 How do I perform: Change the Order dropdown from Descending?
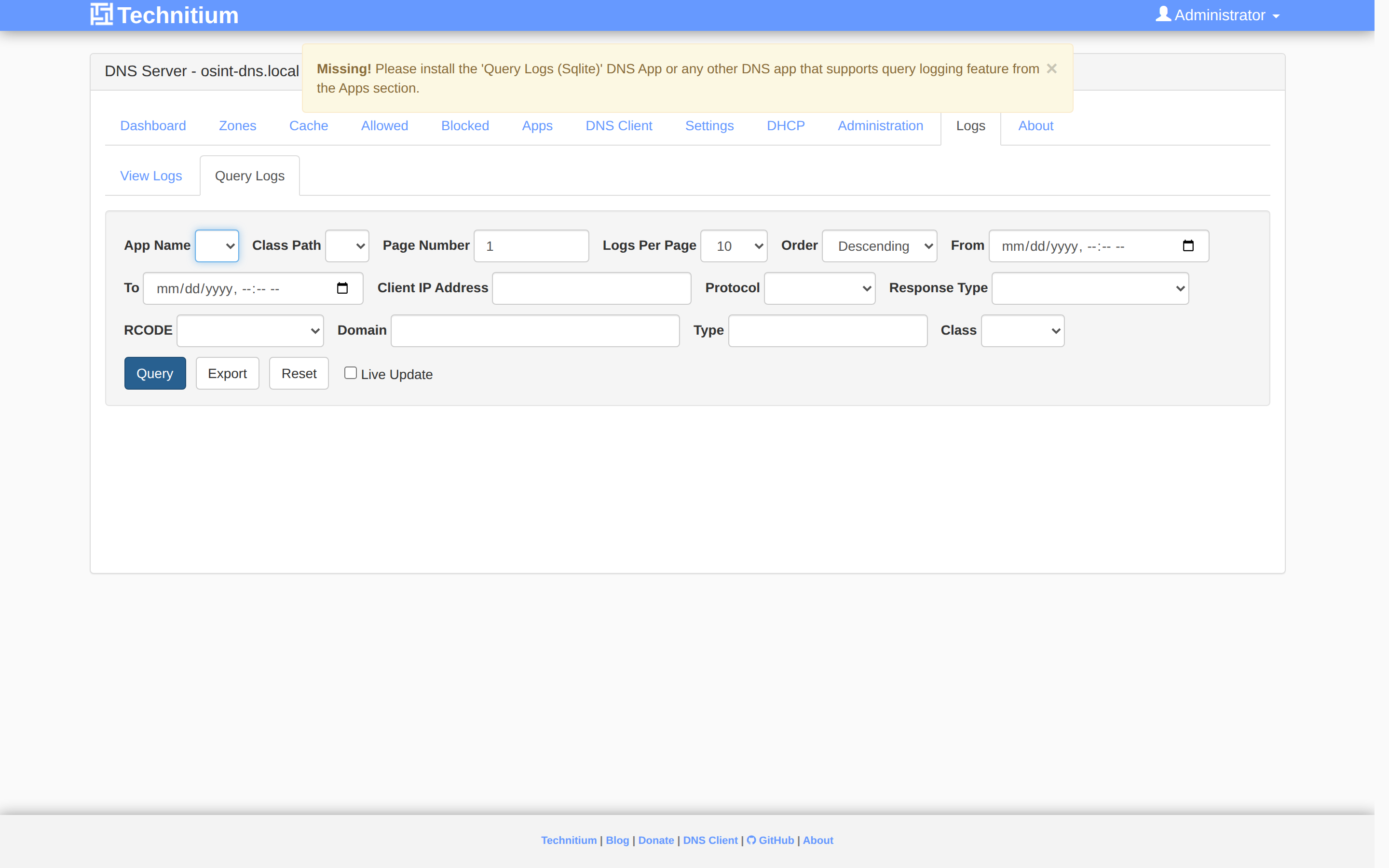click(x=879, y=246)
